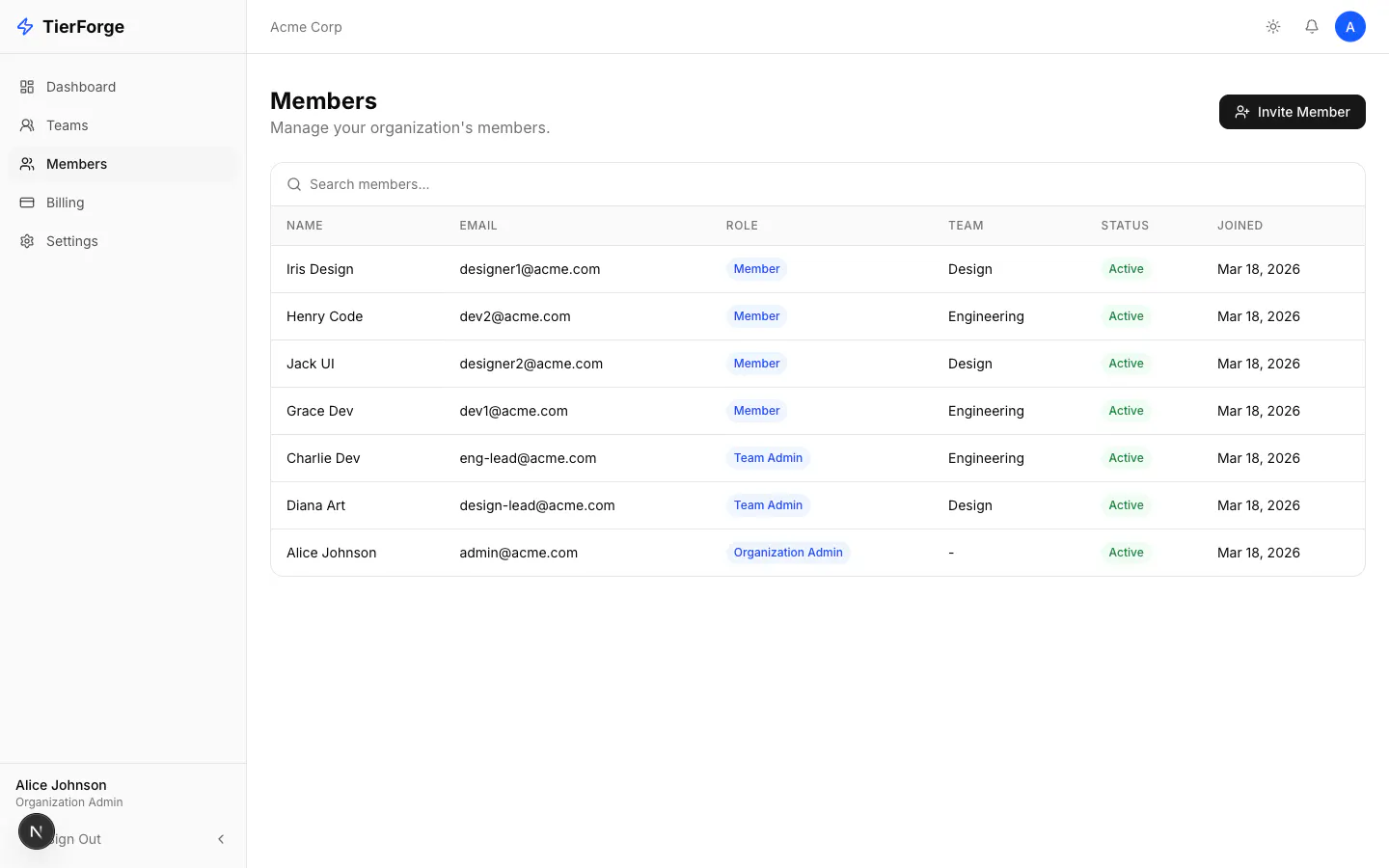The width and height of the screenshot is (1389, 868).
Task: Select the Charlie Dev member row
Action: click(818, 458)
